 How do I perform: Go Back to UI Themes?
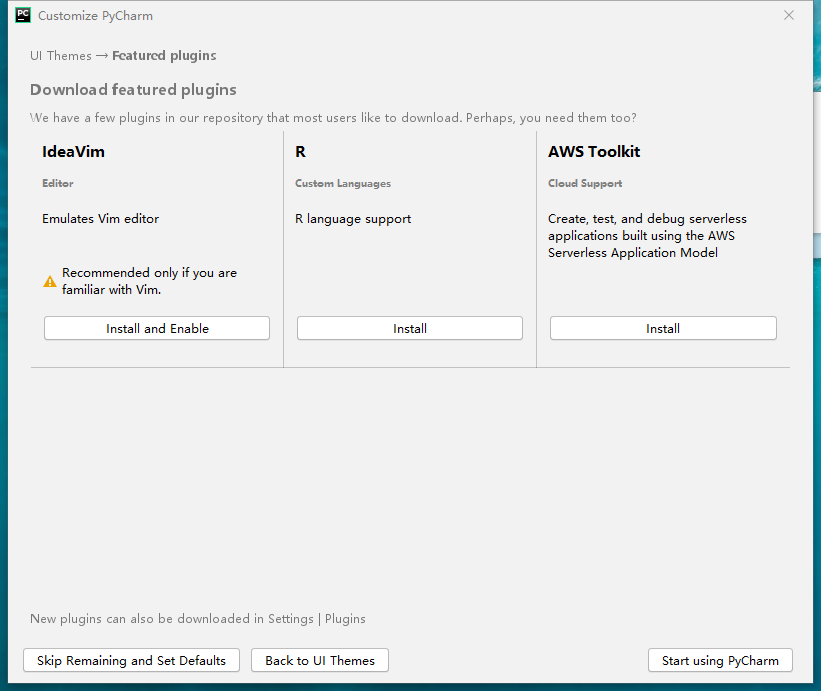320,660
